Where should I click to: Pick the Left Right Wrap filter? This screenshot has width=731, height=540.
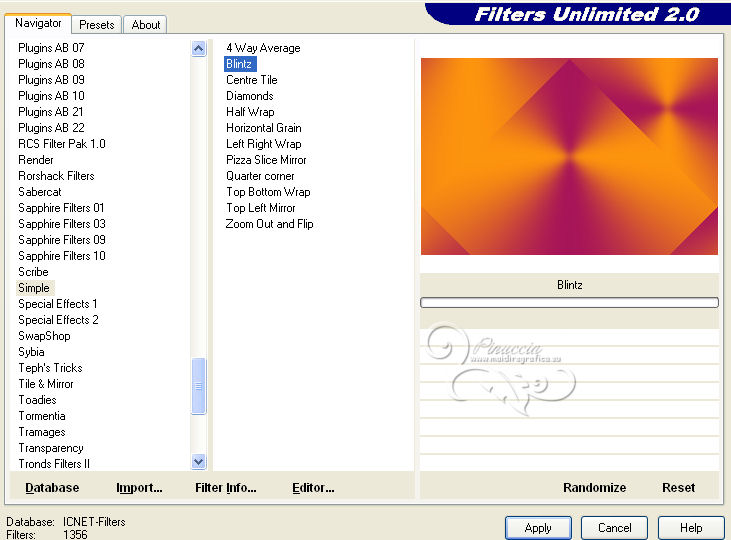click(x=264, y=144)
